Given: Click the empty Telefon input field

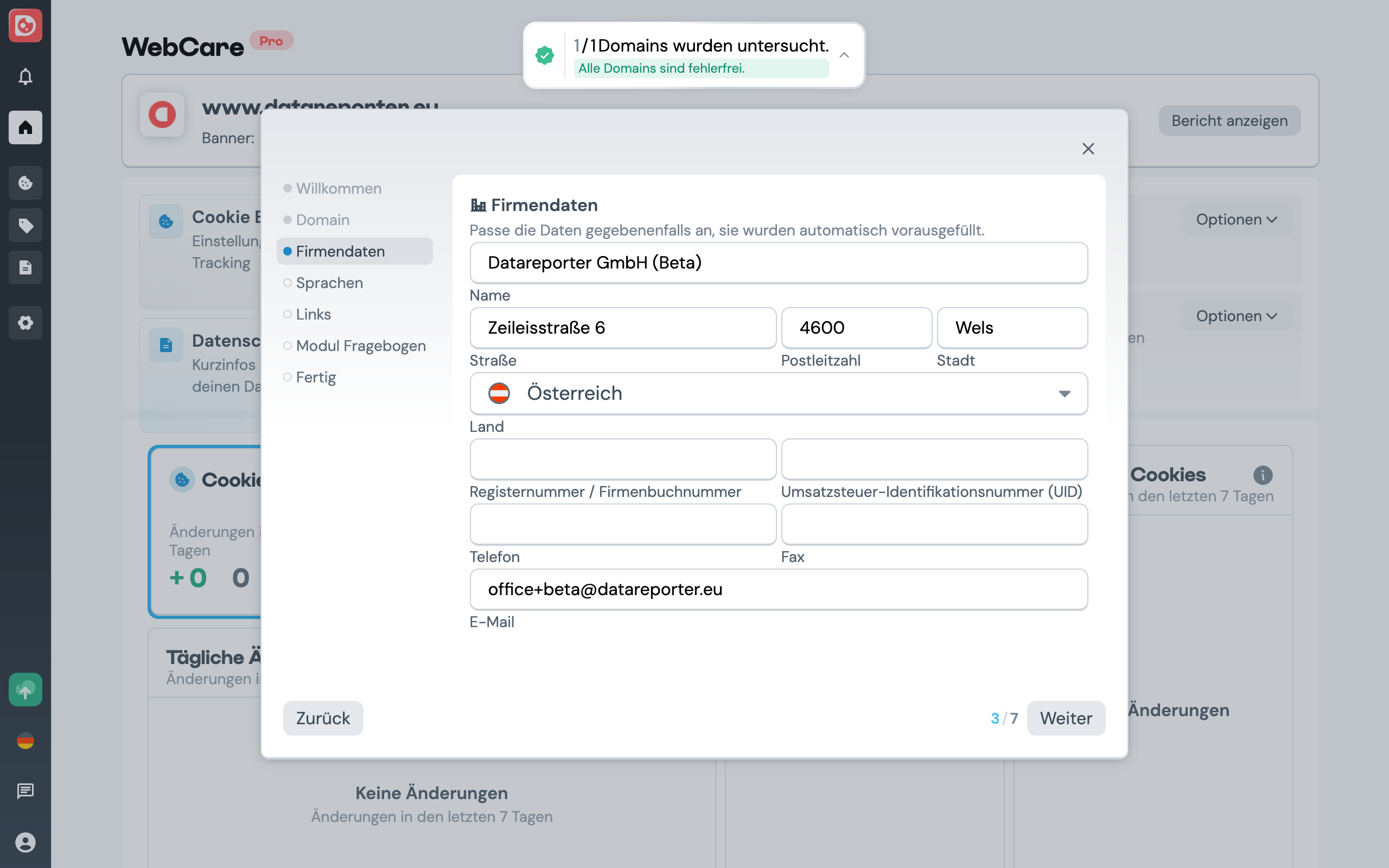Looking at the screenshot, I should tap(622, 524).
